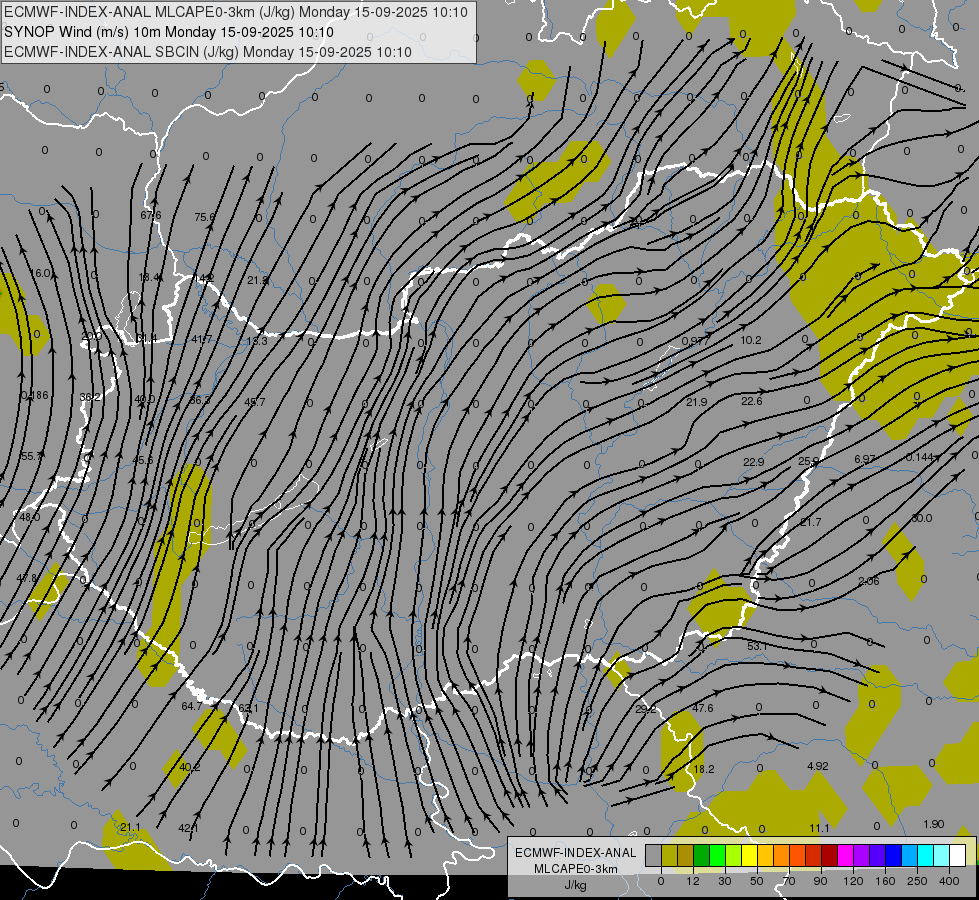Click the map value 48.0
This screenshot has height=900, width=979.
click(29, 517)
